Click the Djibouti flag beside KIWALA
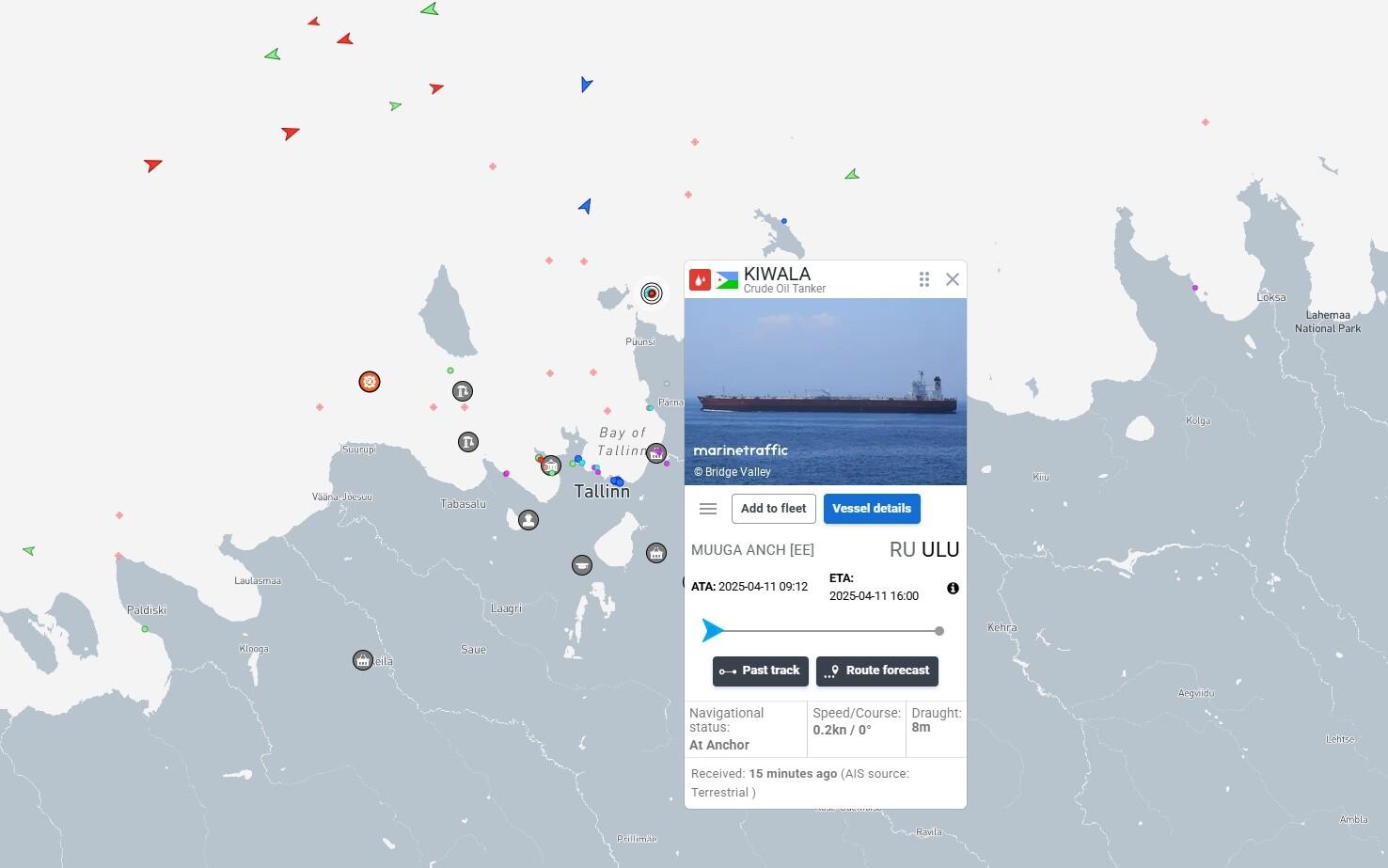 tap(727, 279)
